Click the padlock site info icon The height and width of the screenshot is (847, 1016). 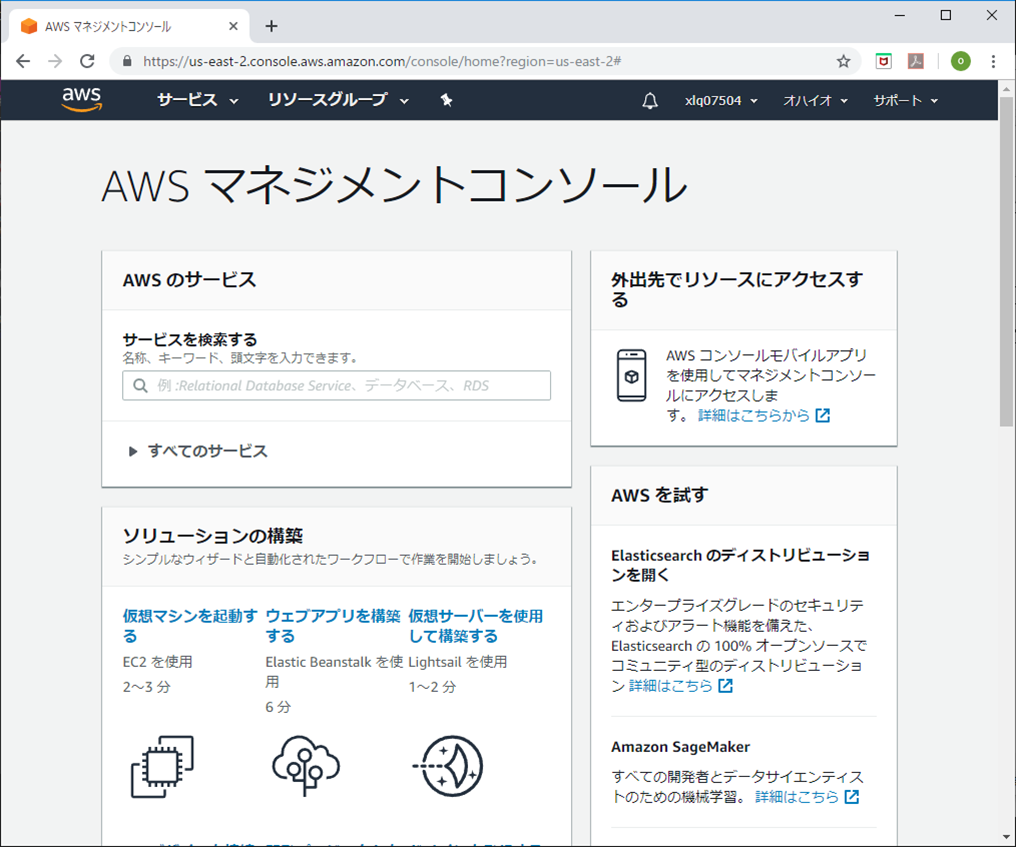127,62
